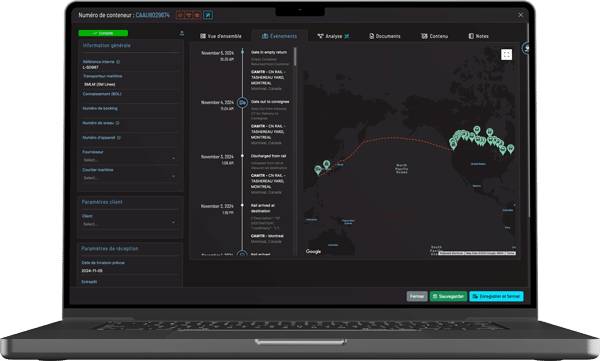Screen dimensions: 600x361
Task: Click the teal pin icon in header
Action: tap(208, 15)
